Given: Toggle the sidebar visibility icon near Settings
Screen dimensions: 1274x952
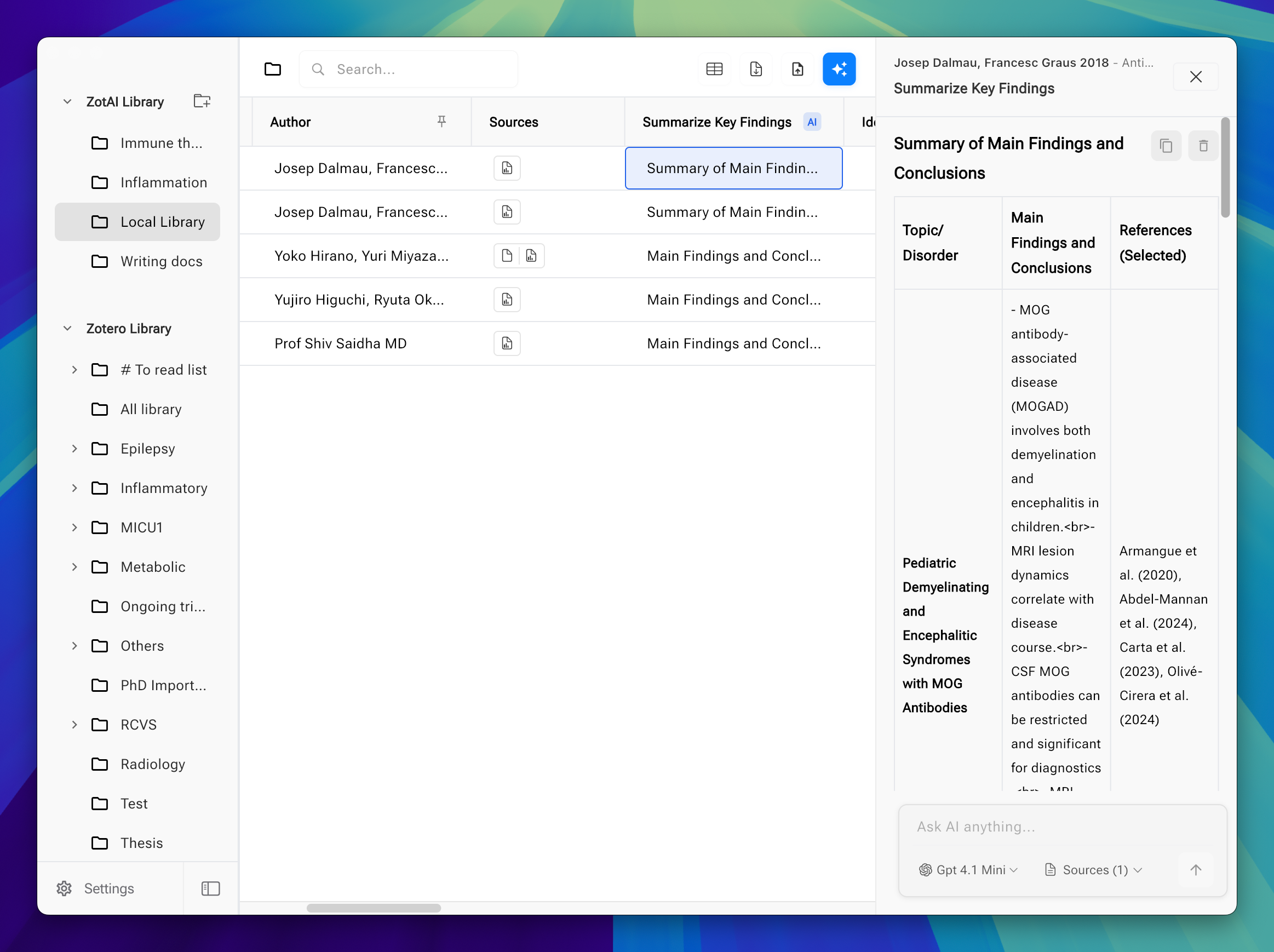Looking at the screenshot, I should 210,888.
